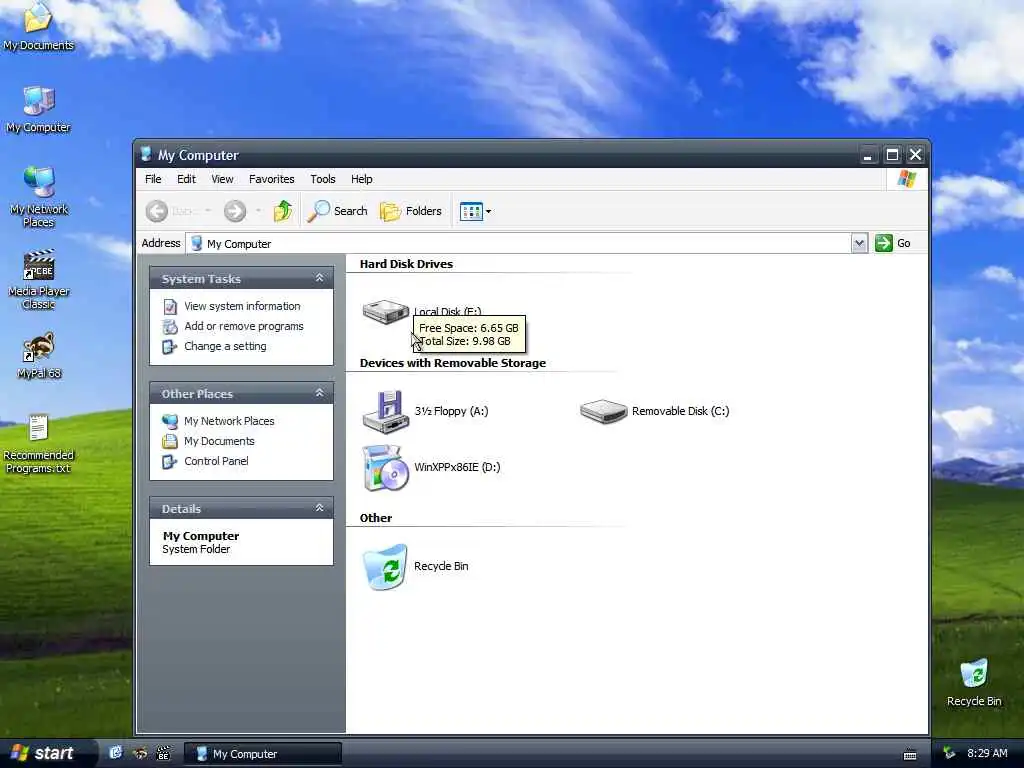This screenshot has height=768, width=1024.
Task: Click Change a setting link
Action: [225, 347]
